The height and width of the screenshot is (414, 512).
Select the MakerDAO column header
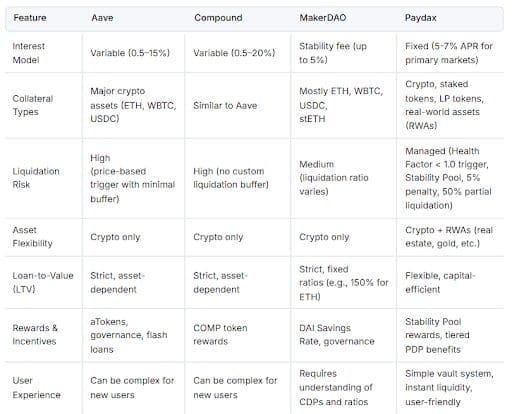pos(323,18)
